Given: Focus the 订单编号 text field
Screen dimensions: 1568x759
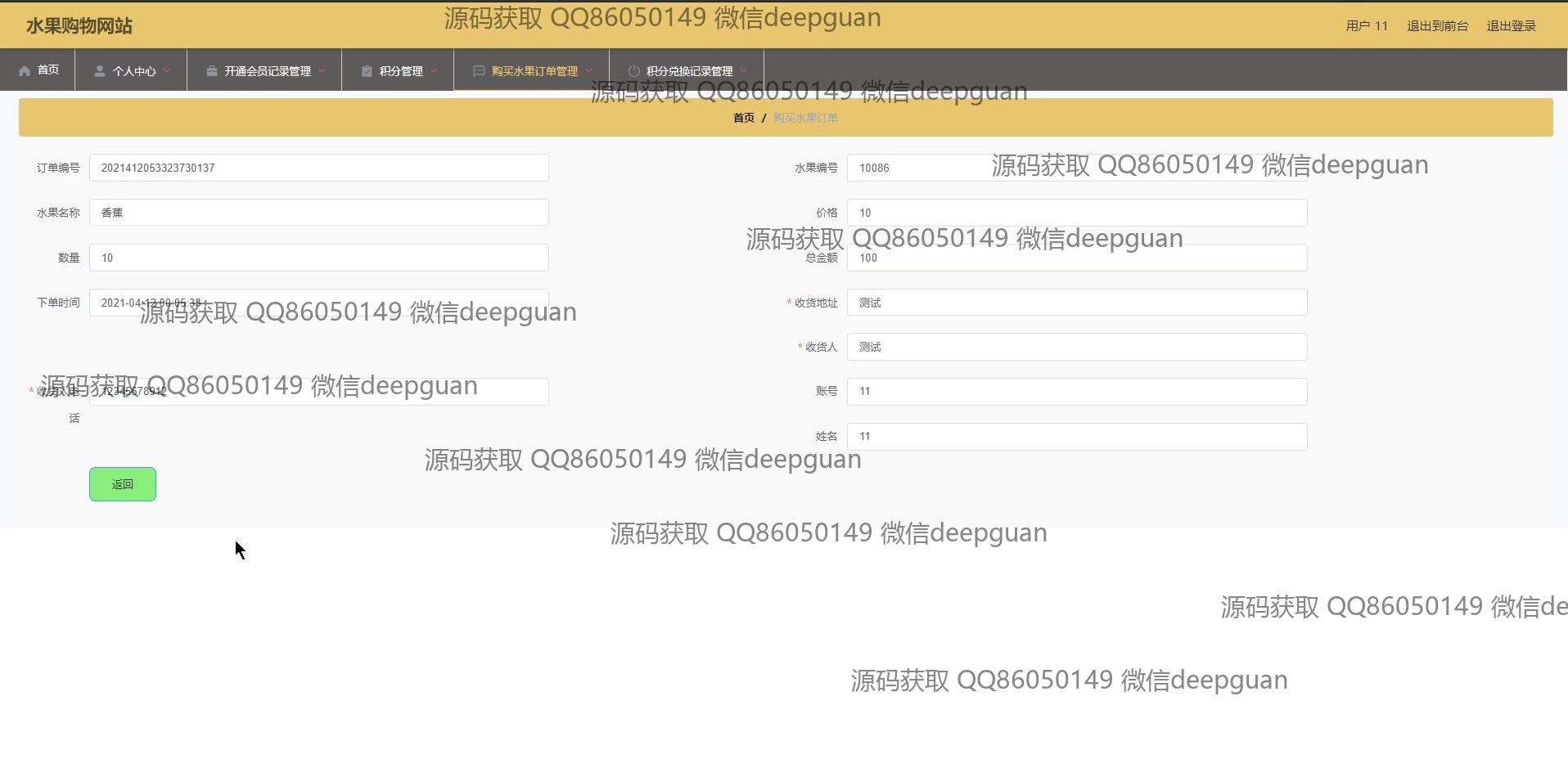Looking at the screenshot, I should click(318, 168).
